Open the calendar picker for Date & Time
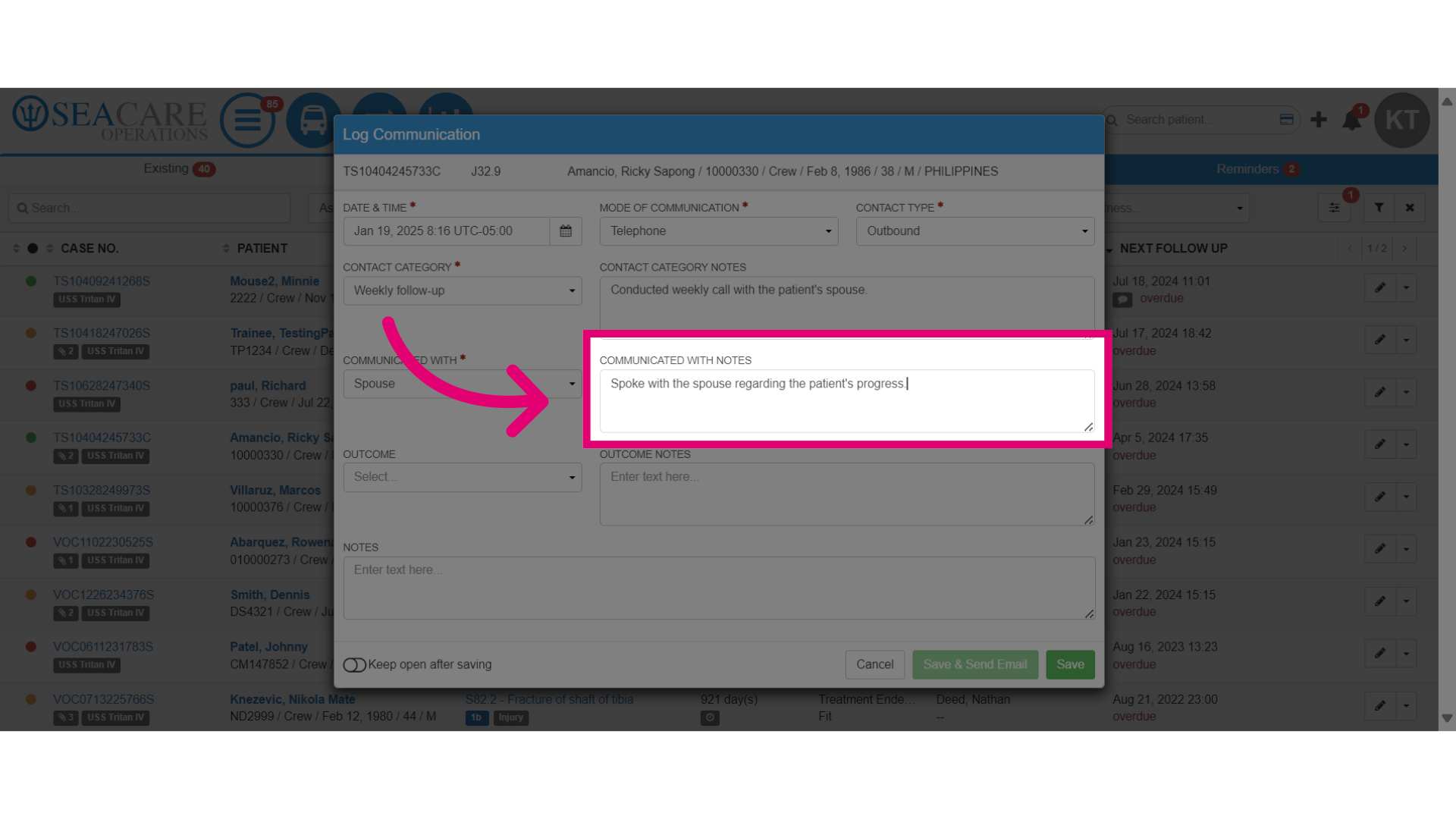1456x819 pixels. pos(566,231)
